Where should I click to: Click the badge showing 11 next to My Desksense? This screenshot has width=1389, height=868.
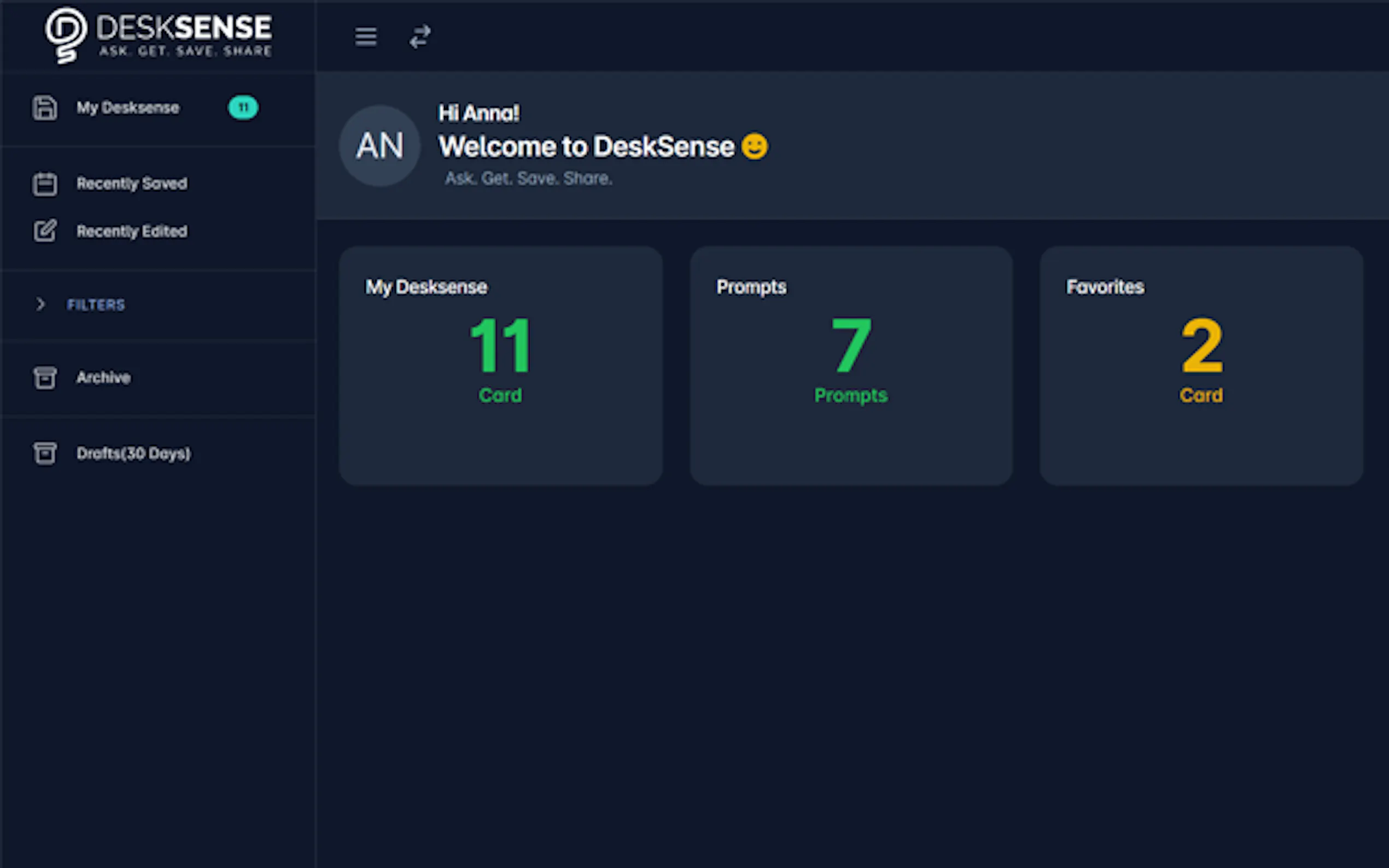pyautogui.click(x=243, y=107)
